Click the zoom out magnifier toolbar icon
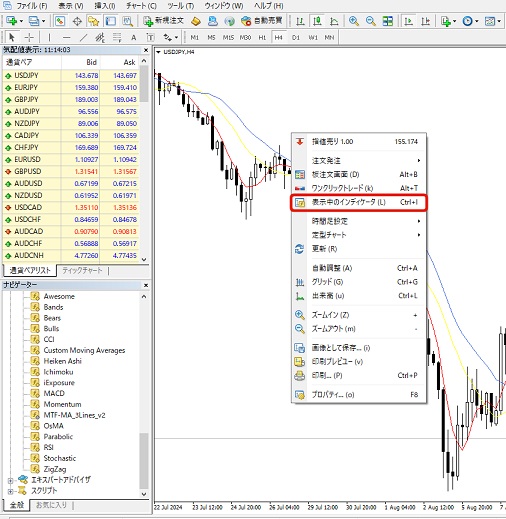The height and width of the screenshot is (519, 506). pos(370,21)
